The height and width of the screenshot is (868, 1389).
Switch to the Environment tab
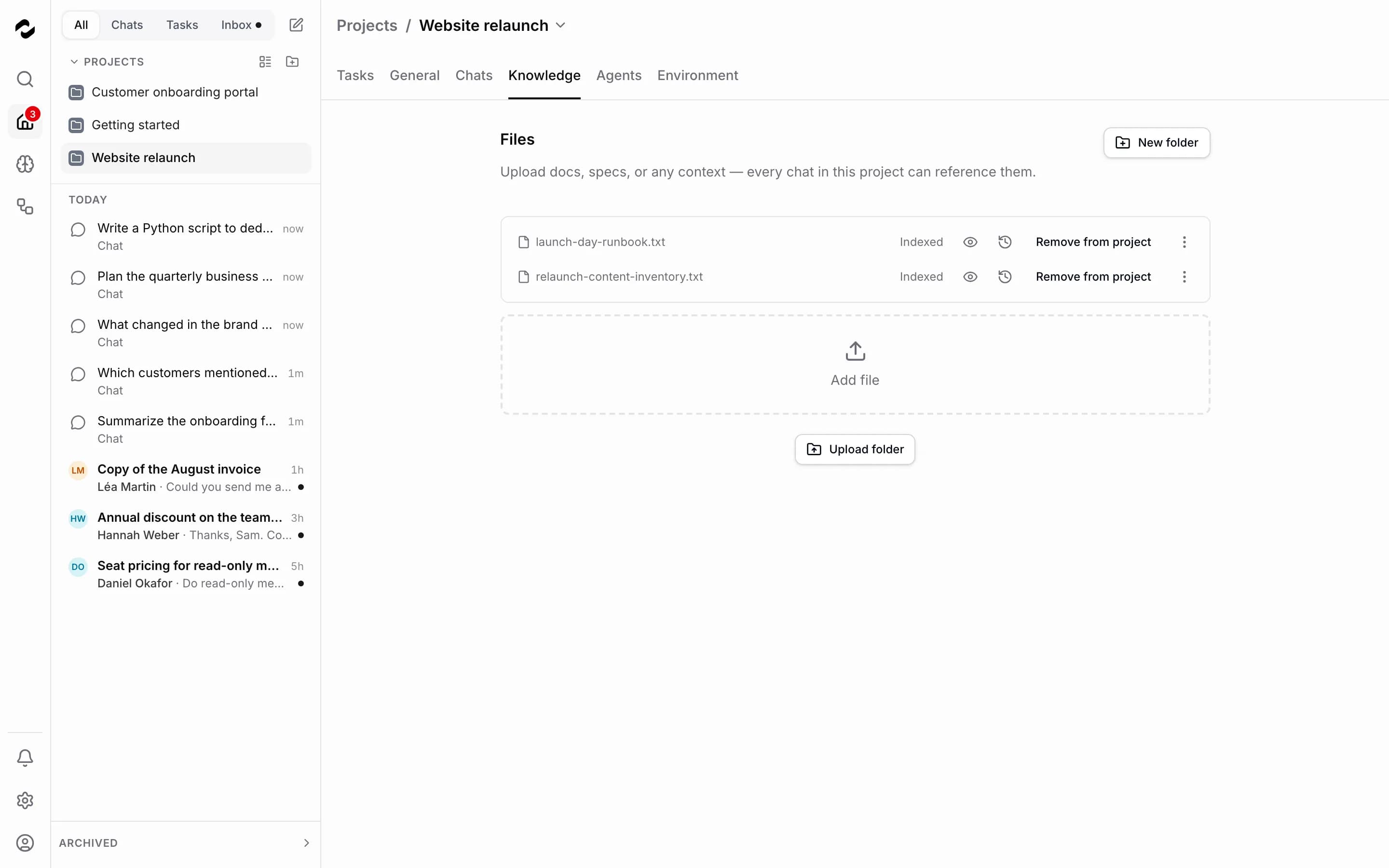(x=697, y=75)
